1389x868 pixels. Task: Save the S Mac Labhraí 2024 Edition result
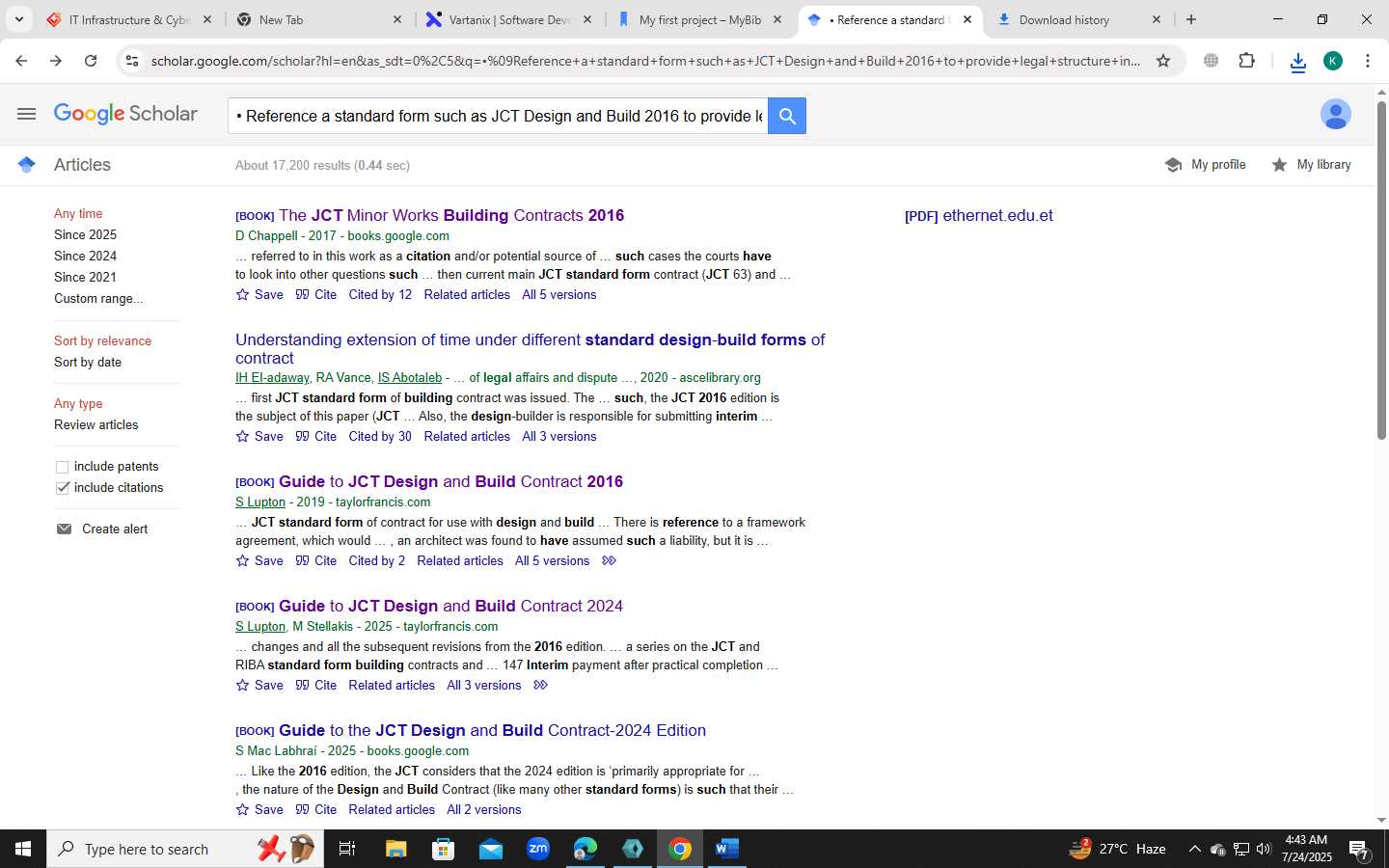(x=259, y=809)
